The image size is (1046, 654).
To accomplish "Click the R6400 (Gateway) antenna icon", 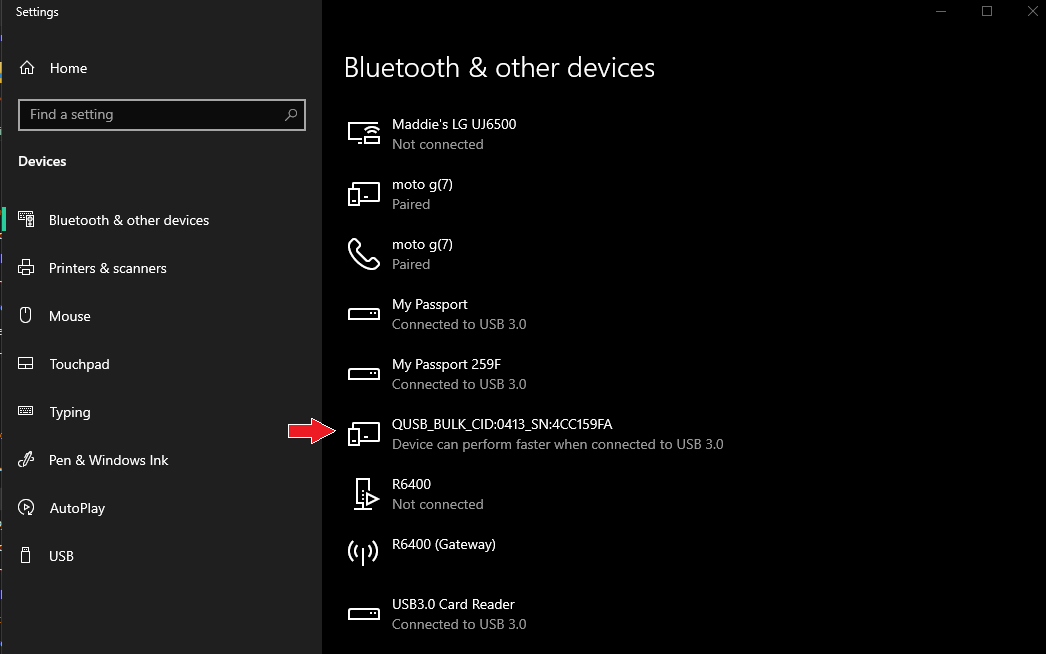I will tap(362, 552).
